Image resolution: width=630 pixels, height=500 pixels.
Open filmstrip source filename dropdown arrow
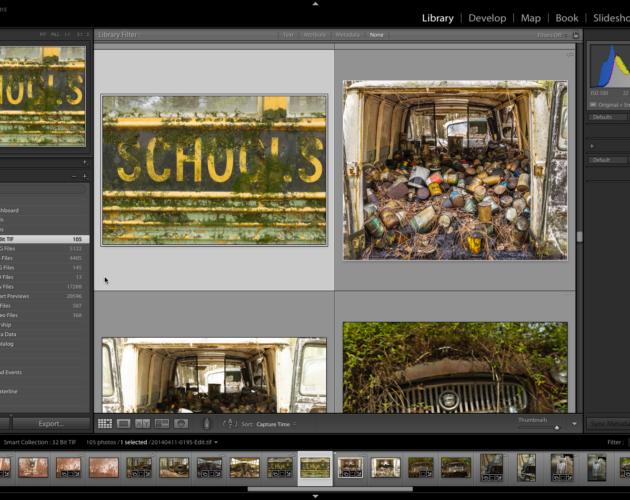(x=216, y=442)
